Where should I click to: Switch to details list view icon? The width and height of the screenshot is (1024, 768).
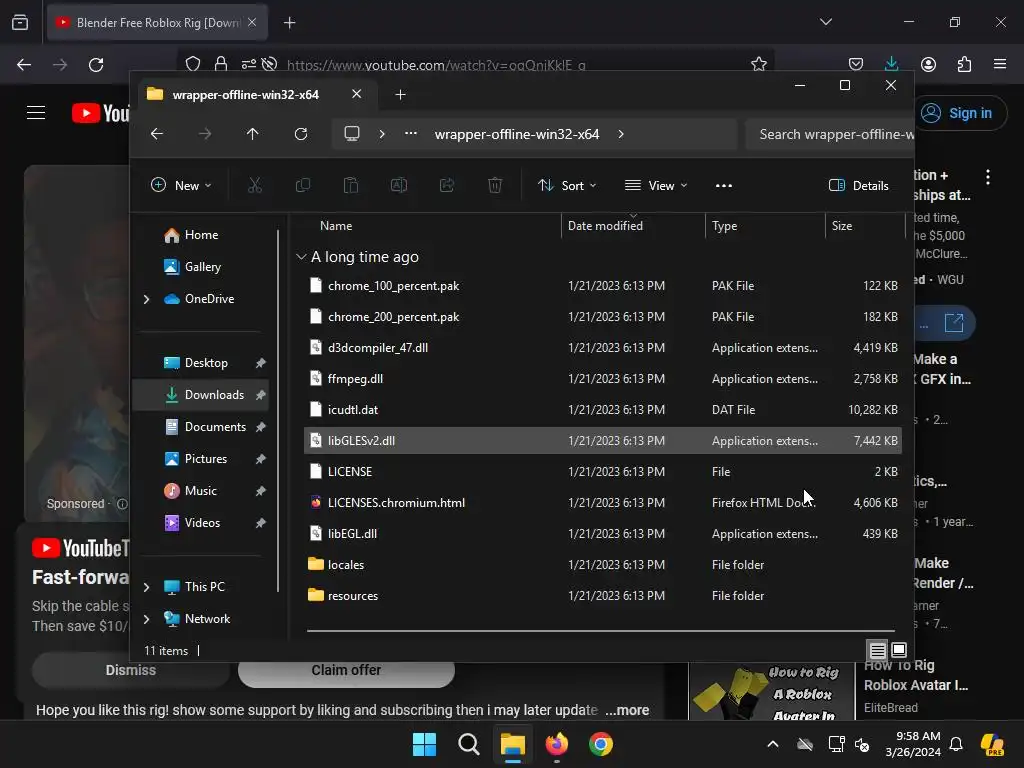coord(878,650)
